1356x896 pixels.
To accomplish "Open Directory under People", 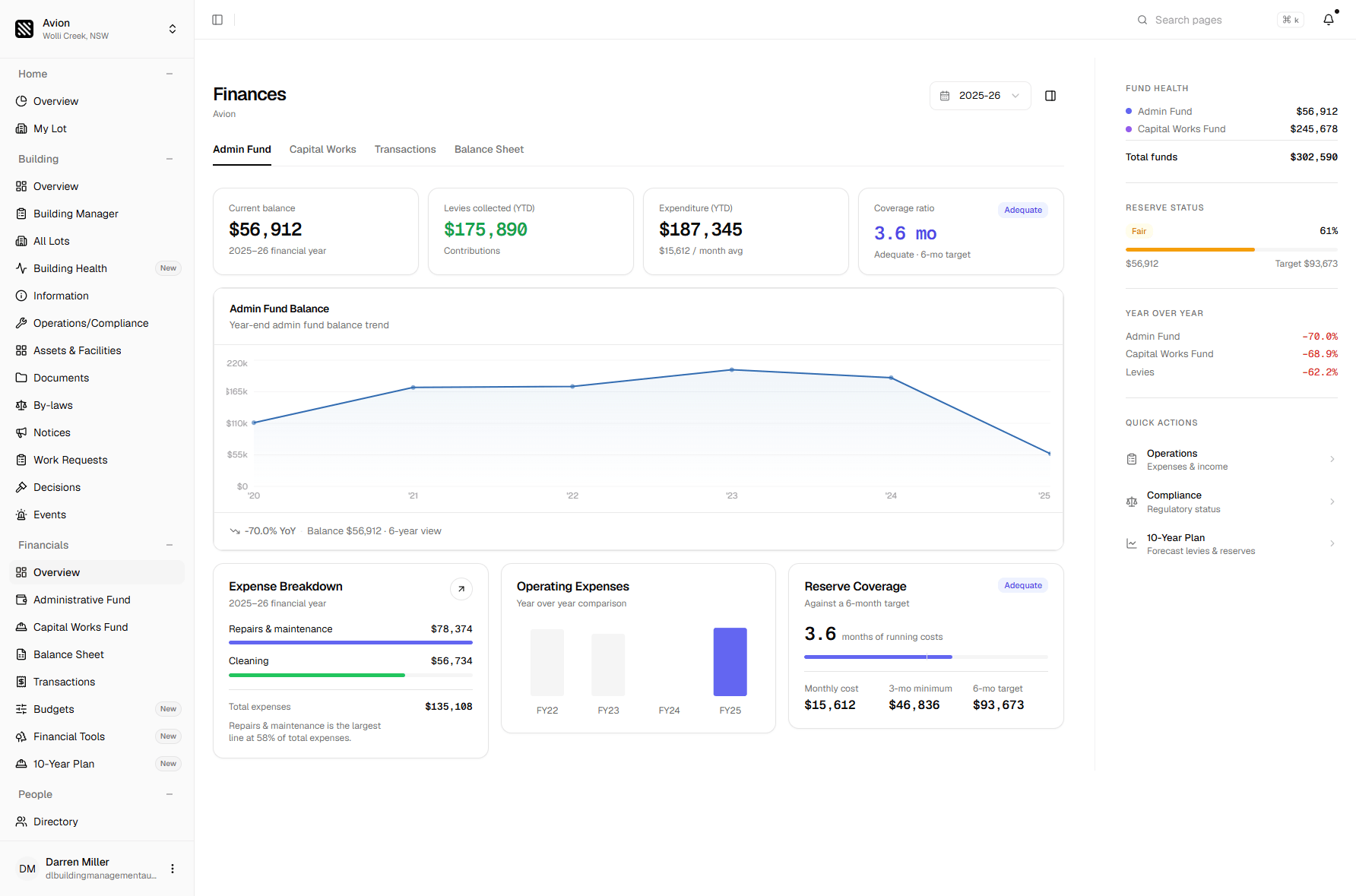I will (x=97, y=822).
